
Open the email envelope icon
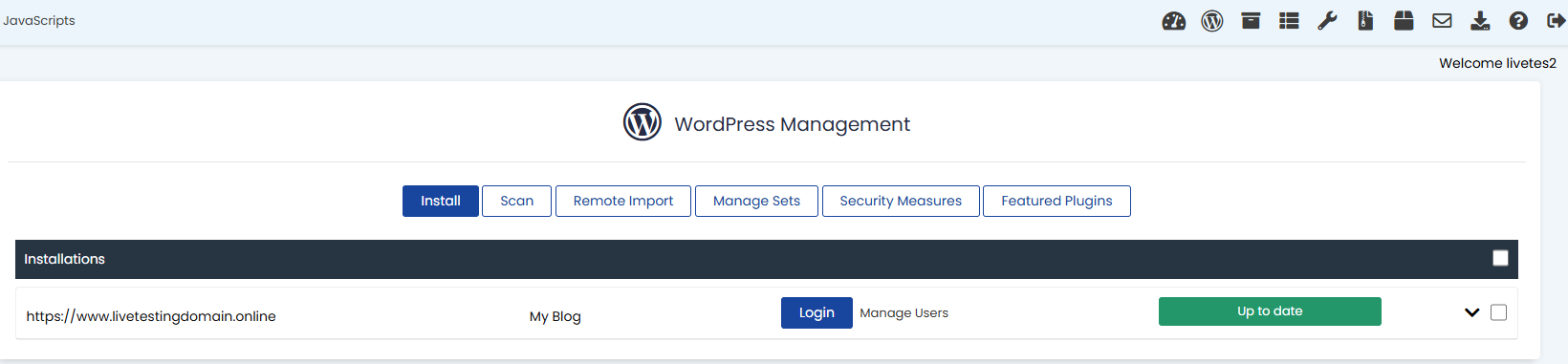click(x=1442, y=21)
